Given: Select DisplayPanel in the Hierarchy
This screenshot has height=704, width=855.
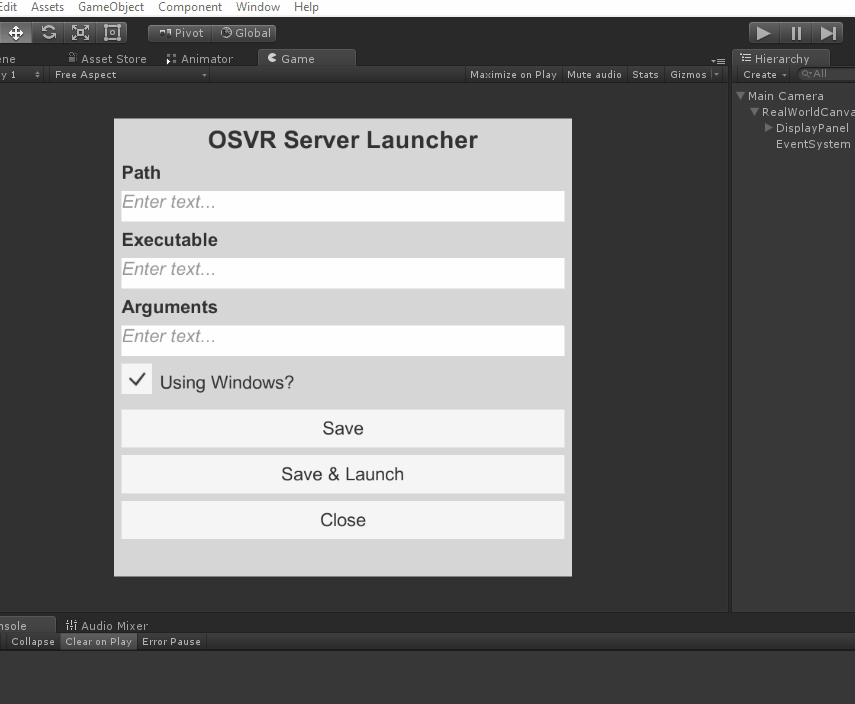Looking at the screenshot, I should (812, 128).
